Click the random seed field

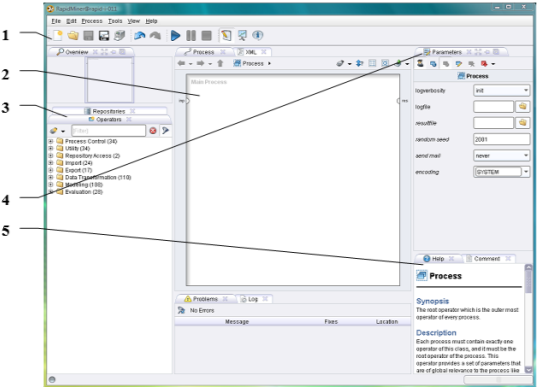501,139
